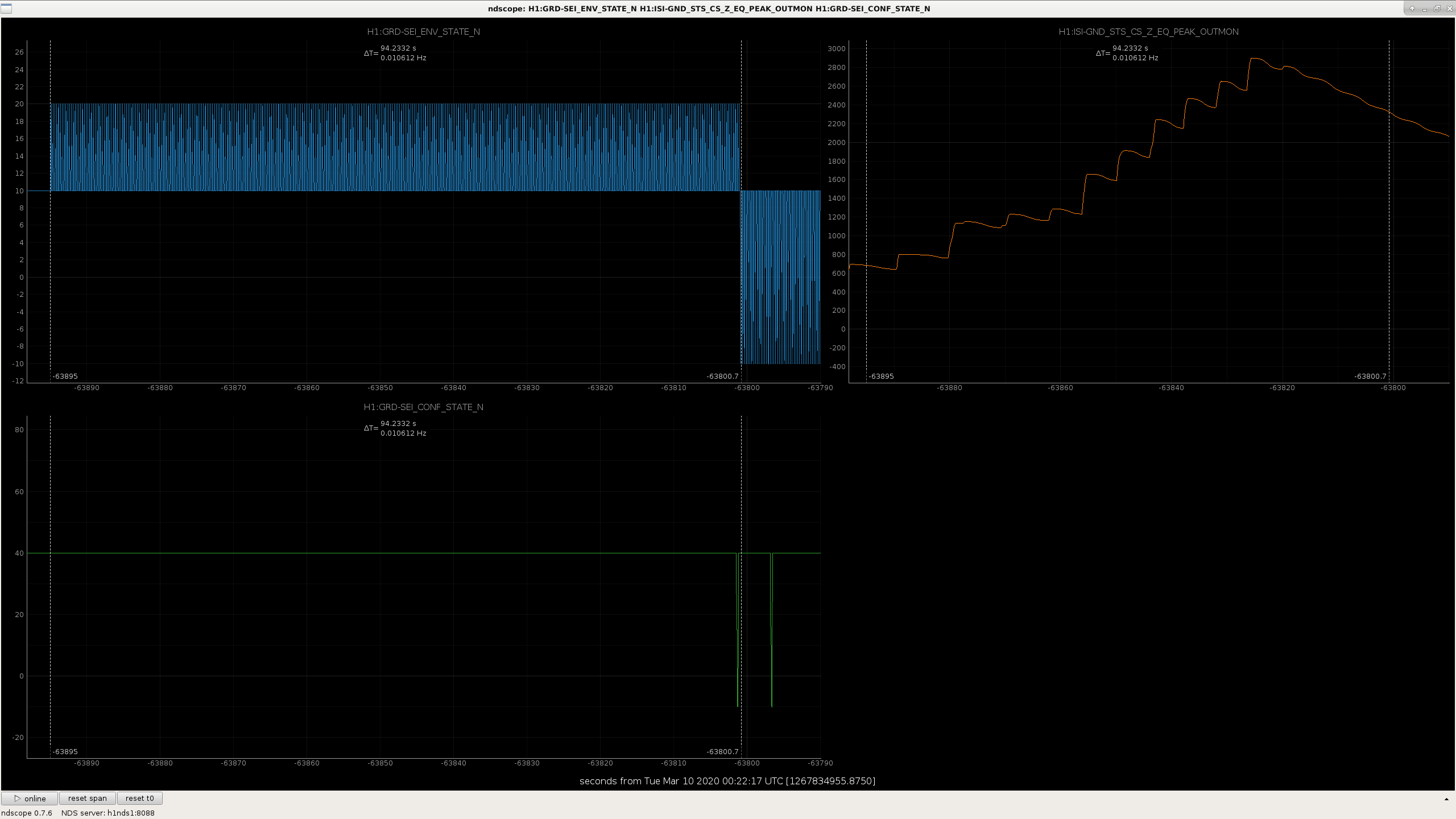Screen dimensions: 1456x819
Task: Click the keep-above arrow icon in title bar
Action: (x=1412, y=9)
